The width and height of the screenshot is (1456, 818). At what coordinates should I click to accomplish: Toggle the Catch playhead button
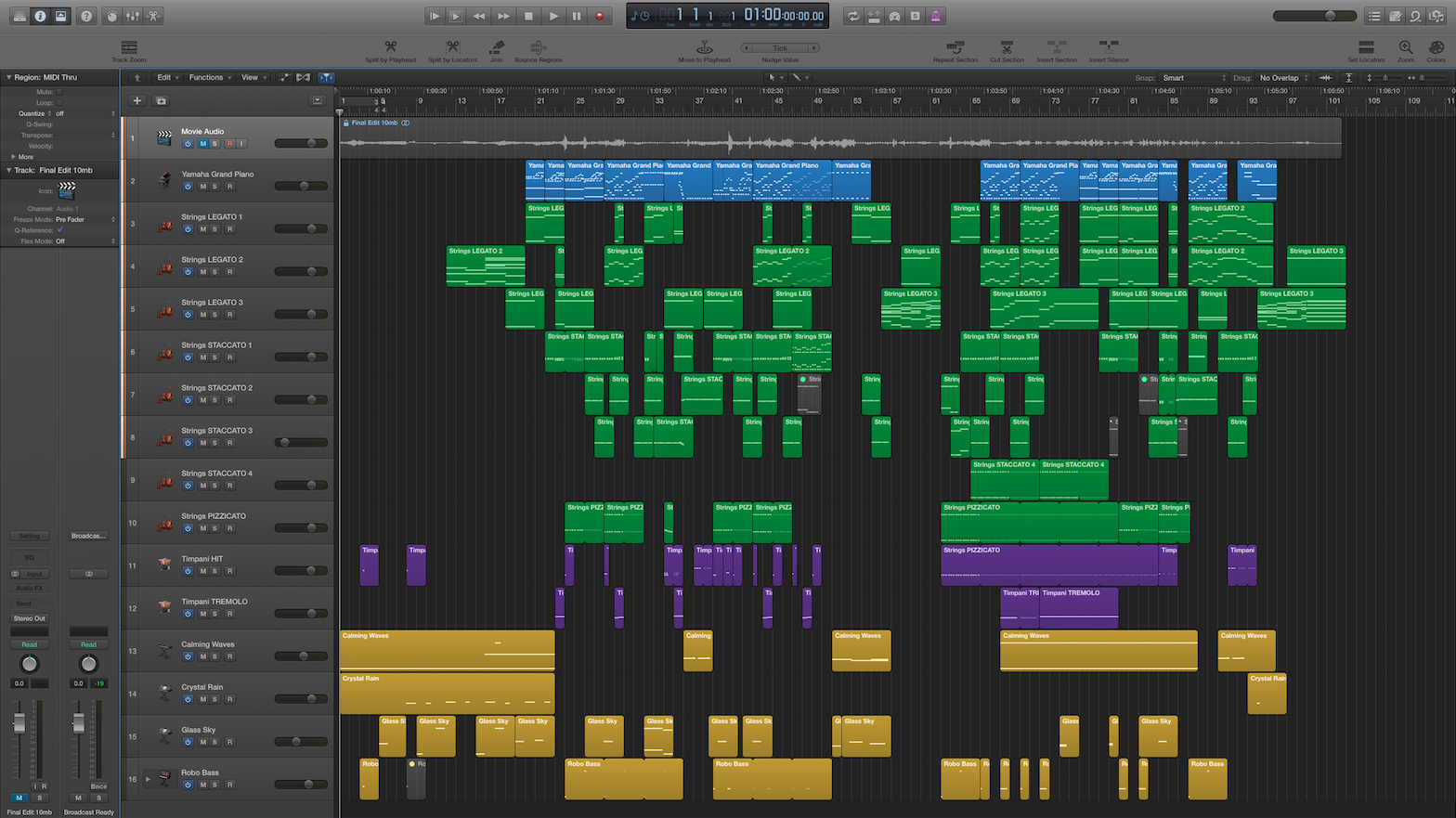point(326,77)
